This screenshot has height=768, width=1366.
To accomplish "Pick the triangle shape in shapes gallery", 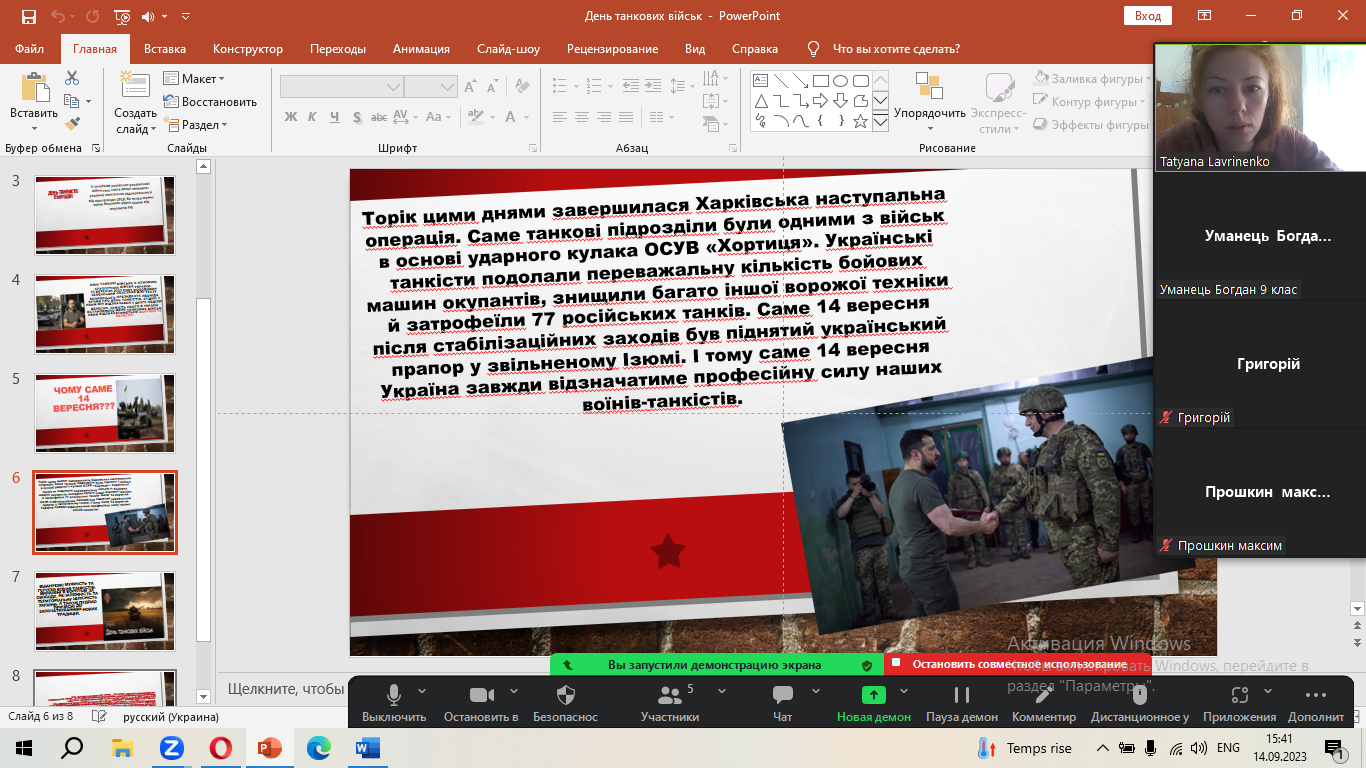I will pyautogui.click(x=760, y=101).
